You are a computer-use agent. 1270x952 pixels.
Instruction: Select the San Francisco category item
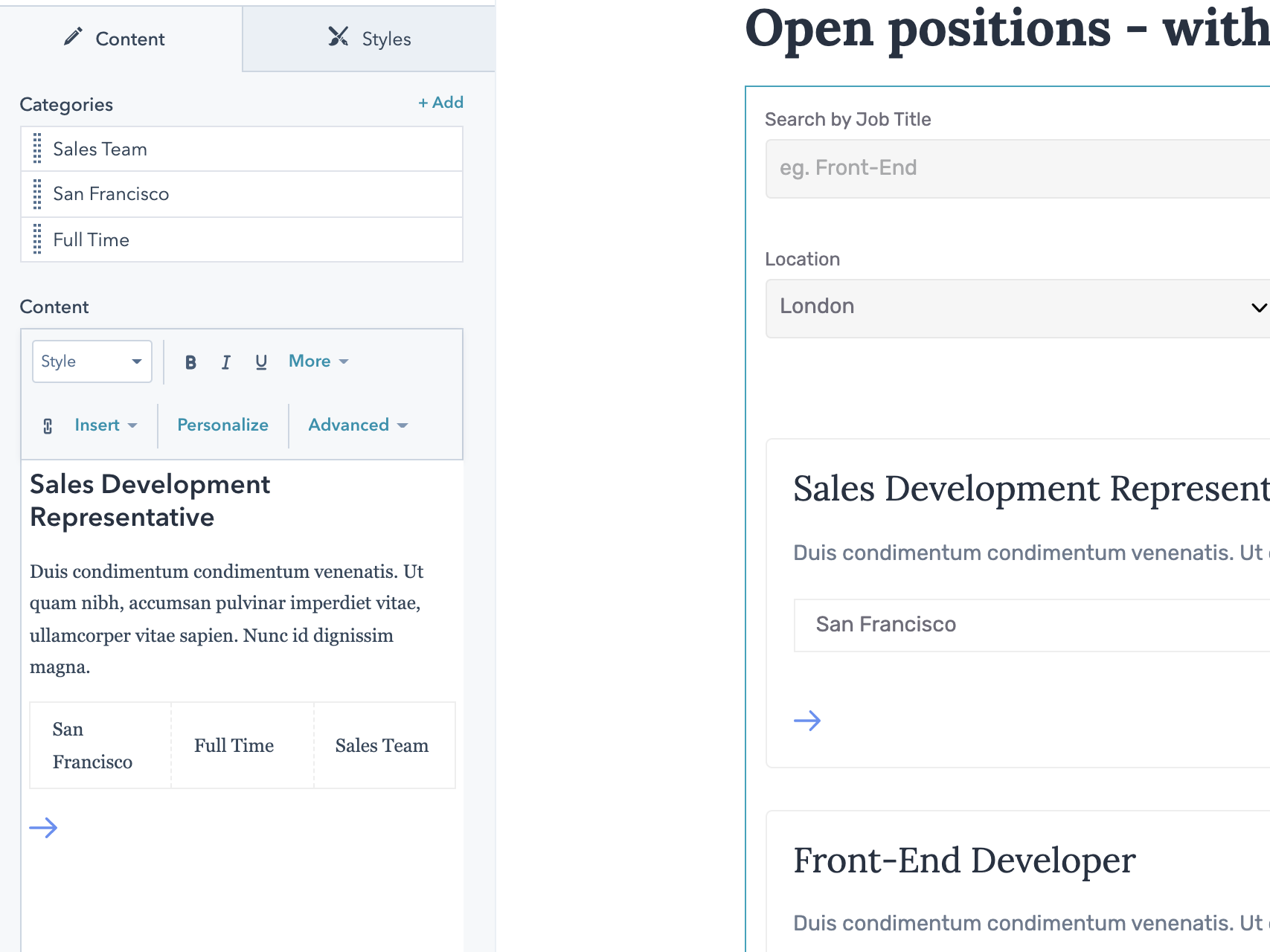(111, 194)
